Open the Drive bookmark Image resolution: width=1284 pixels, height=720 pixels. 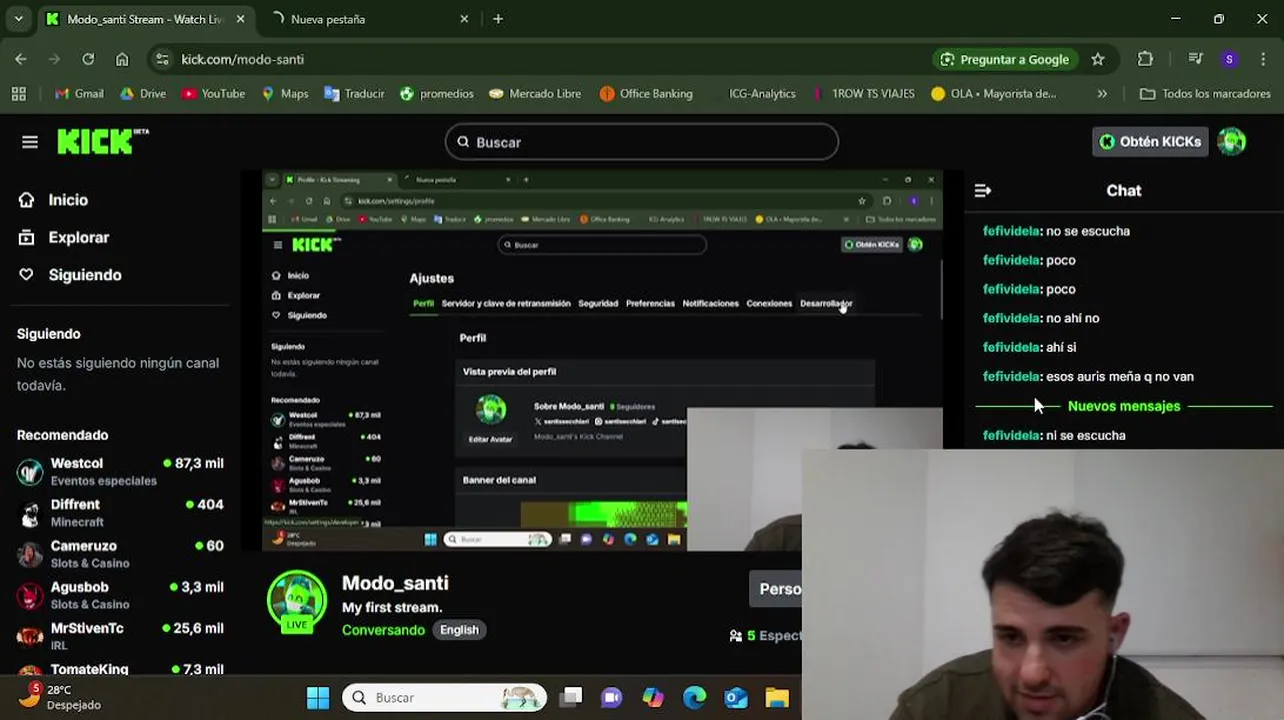coord(143,93)
